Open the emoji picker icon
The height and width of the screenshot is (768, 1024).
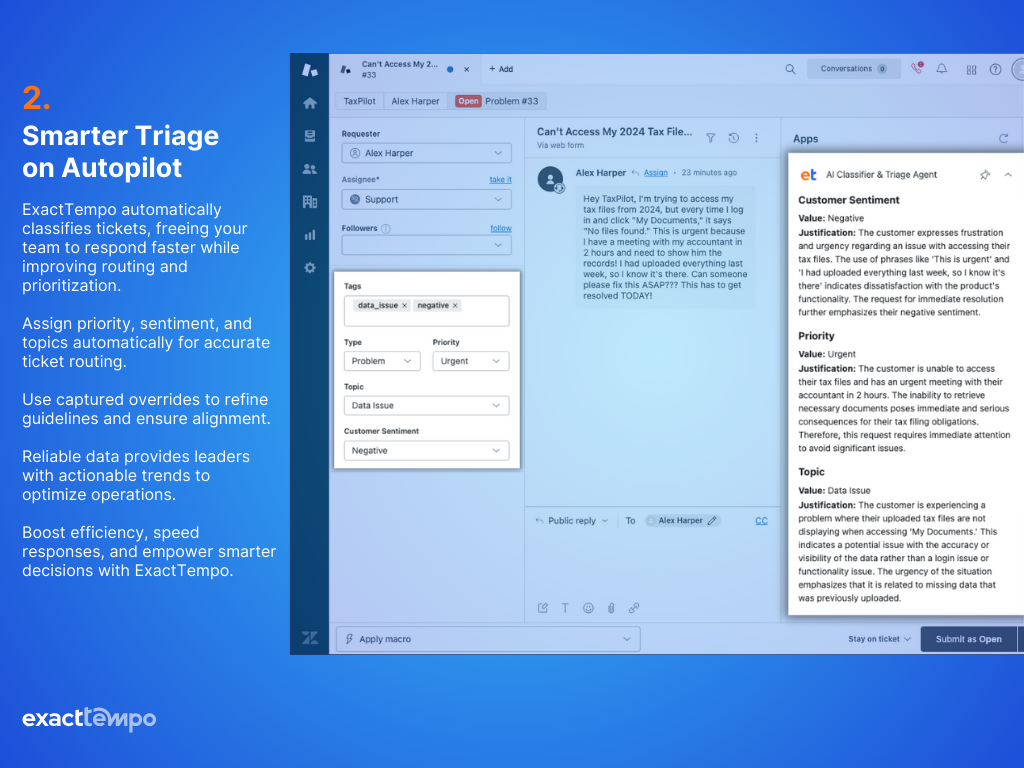pos(588,608)
